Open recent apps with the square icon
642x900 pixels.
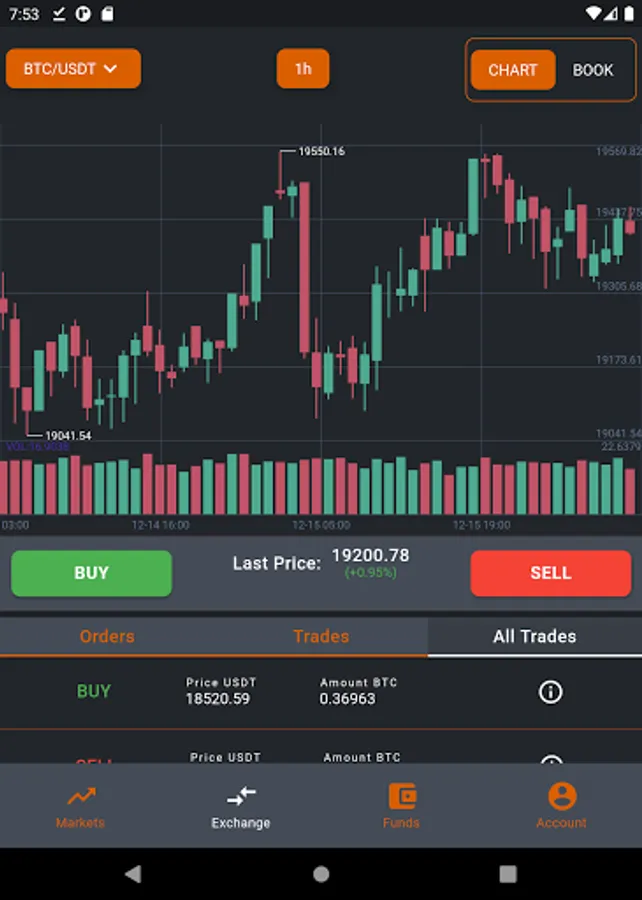coord(508,874)
